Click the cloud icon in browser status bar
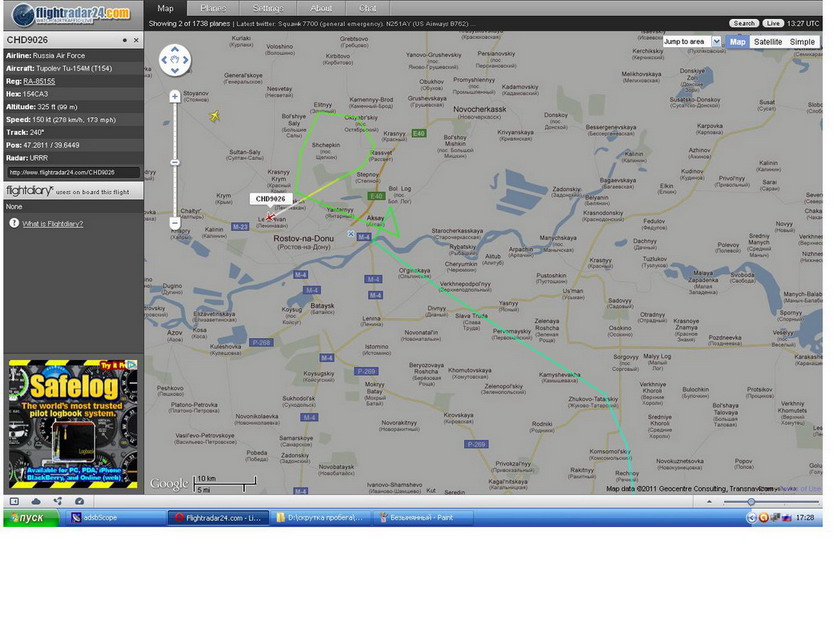The width and height of the screenshot is (836, 627). point(36,501)
